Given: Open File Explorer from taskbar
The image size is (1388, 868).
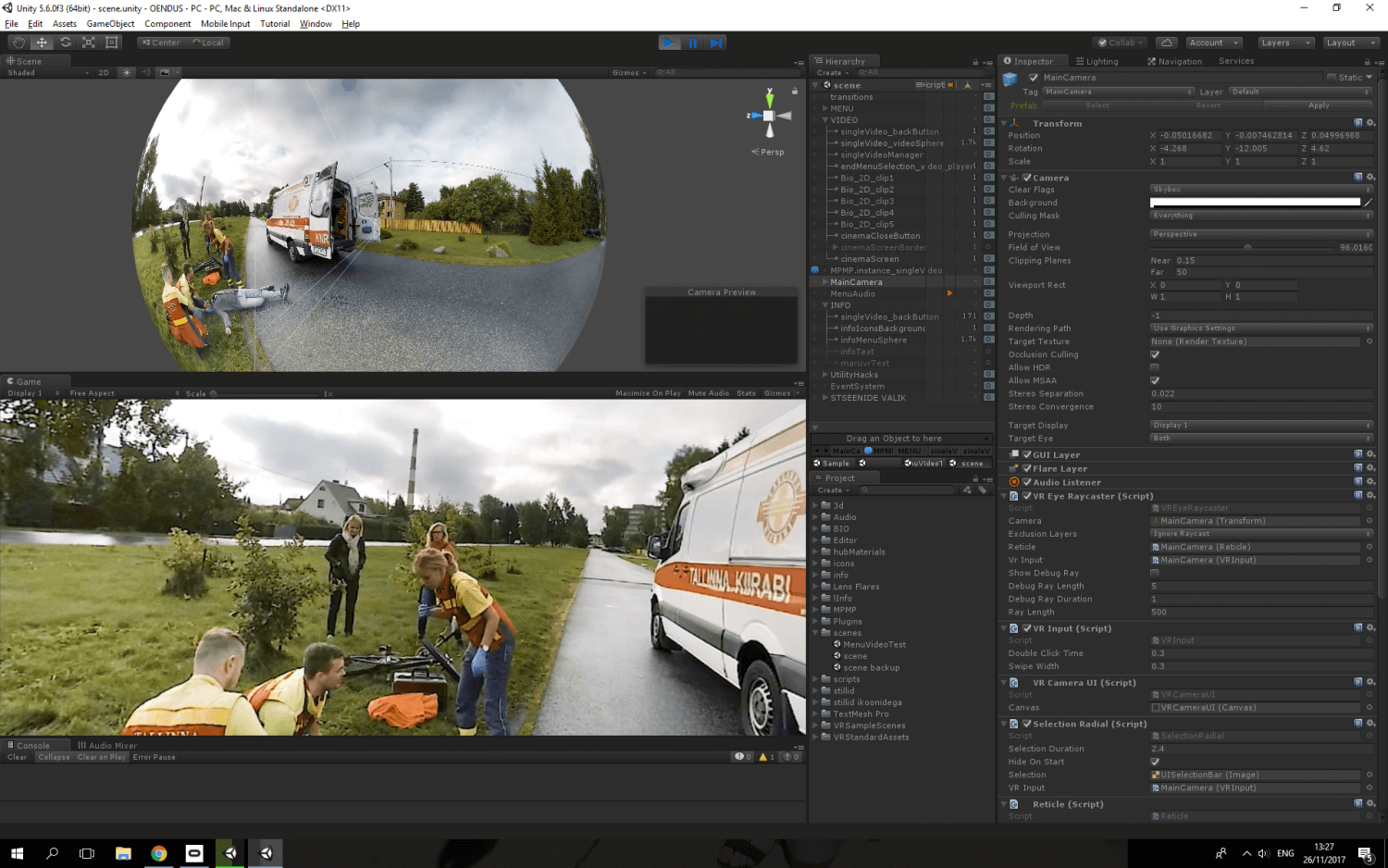Looking at the screenshot, I should 123,853.
